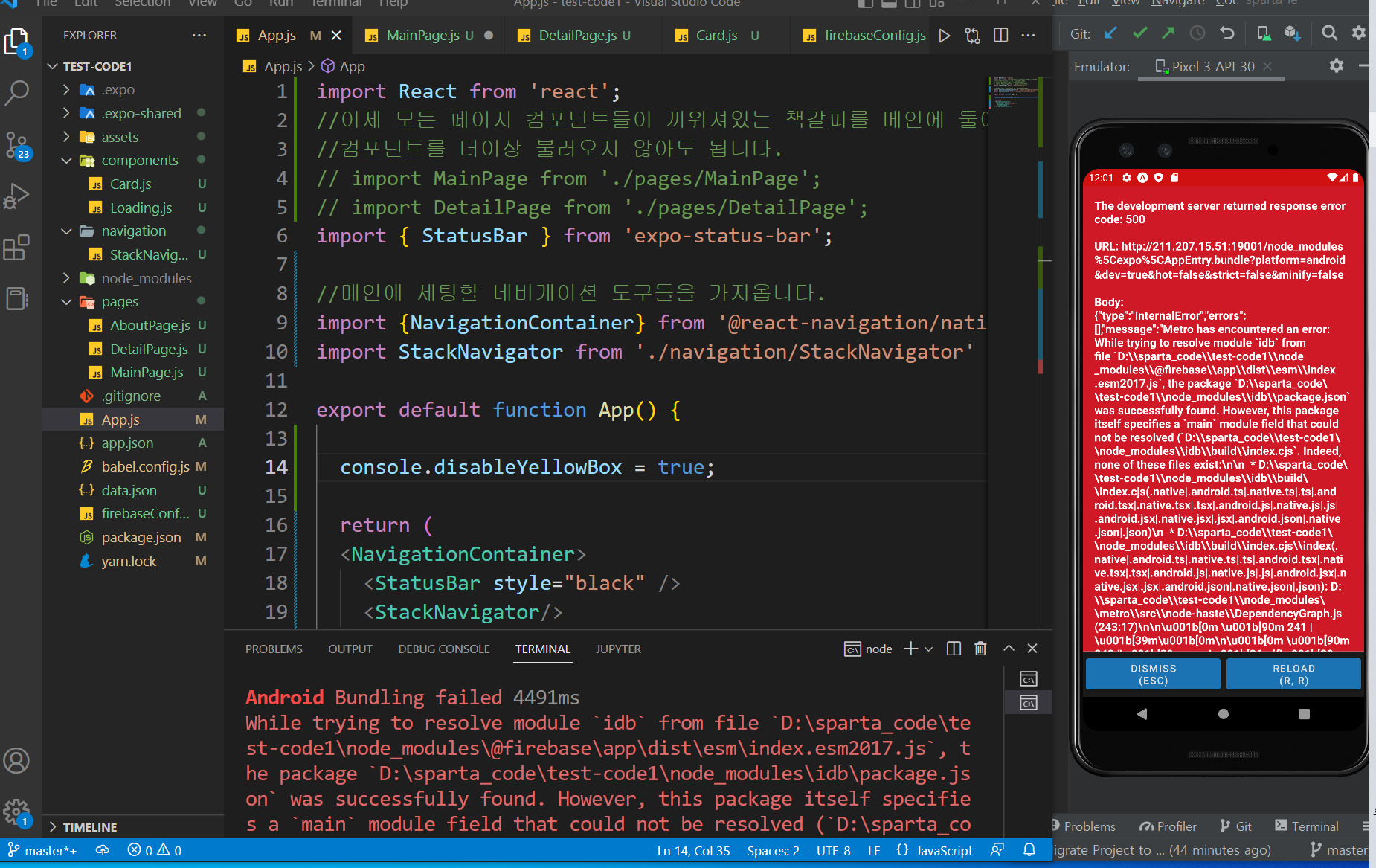Open the Manage gear in the activity bar
This screenshot has width=1376, height=868.
[16, 811]
